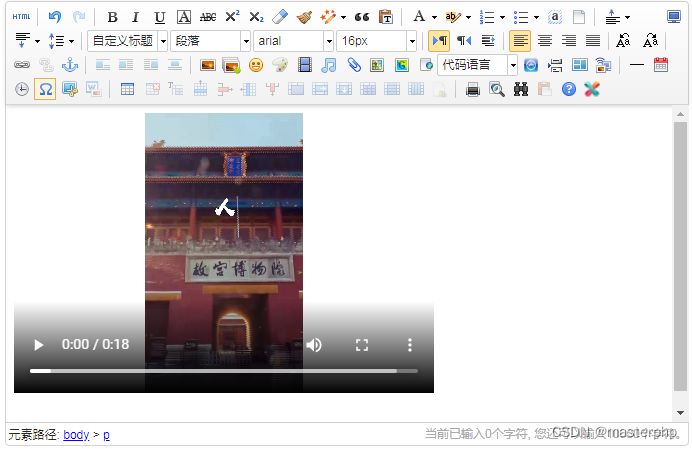Screen dimensions: 692x449
Task: Open scrawl drawing palette
Action: point(280,65)
